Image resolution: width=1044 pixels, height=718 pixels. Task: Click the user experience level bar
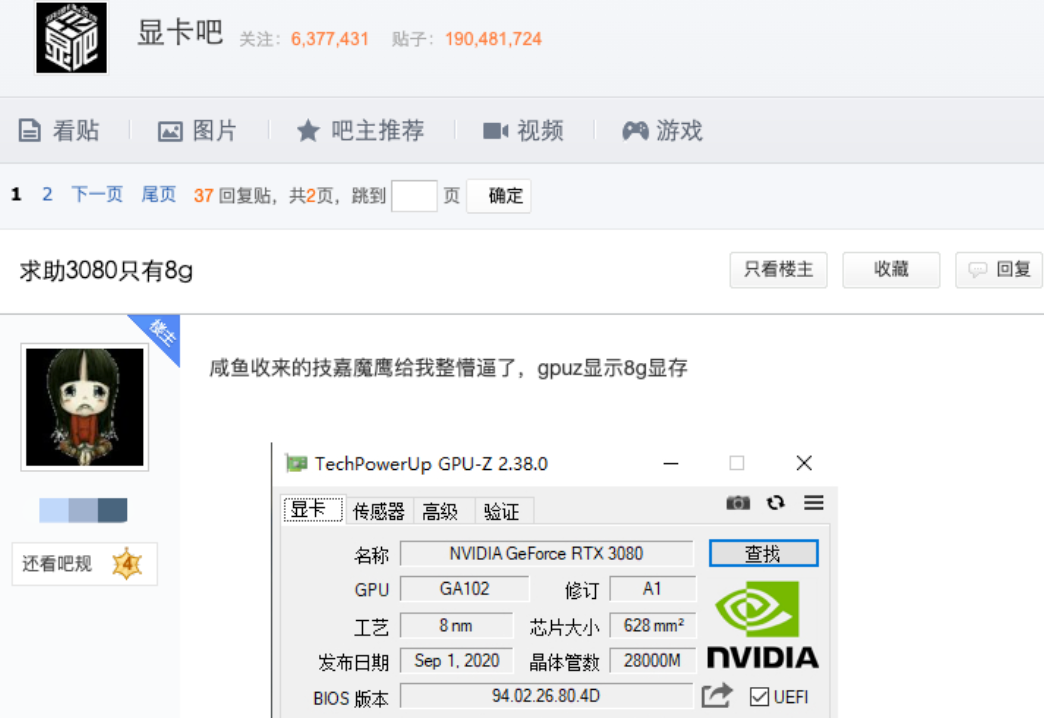[x=84, y=509]
